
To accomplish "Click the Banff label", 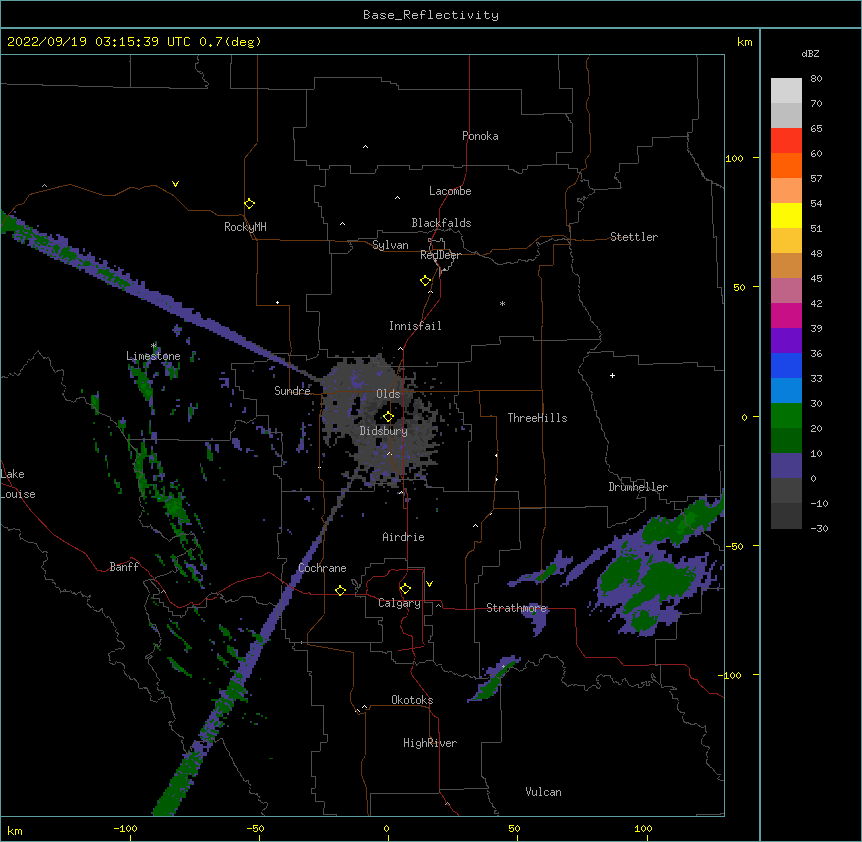I will (x=124, y=567).
